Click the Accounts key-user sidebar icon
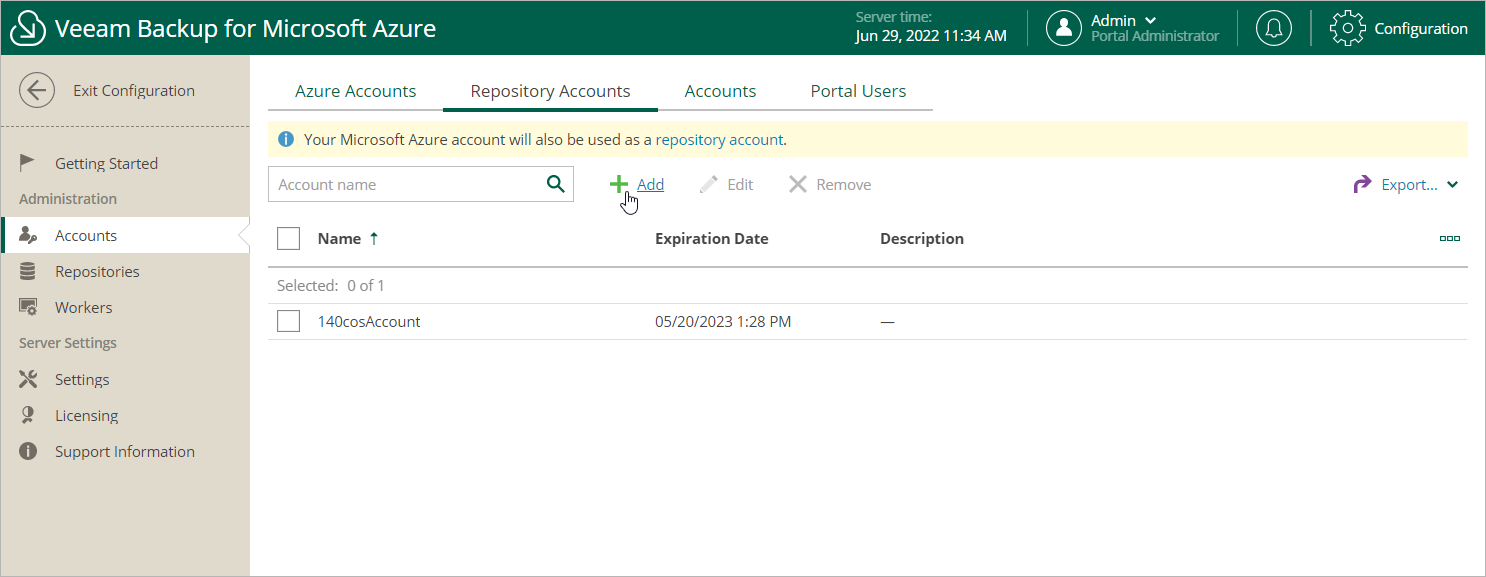The height and width of the screenshot is (577, 1486). (28, 236)
